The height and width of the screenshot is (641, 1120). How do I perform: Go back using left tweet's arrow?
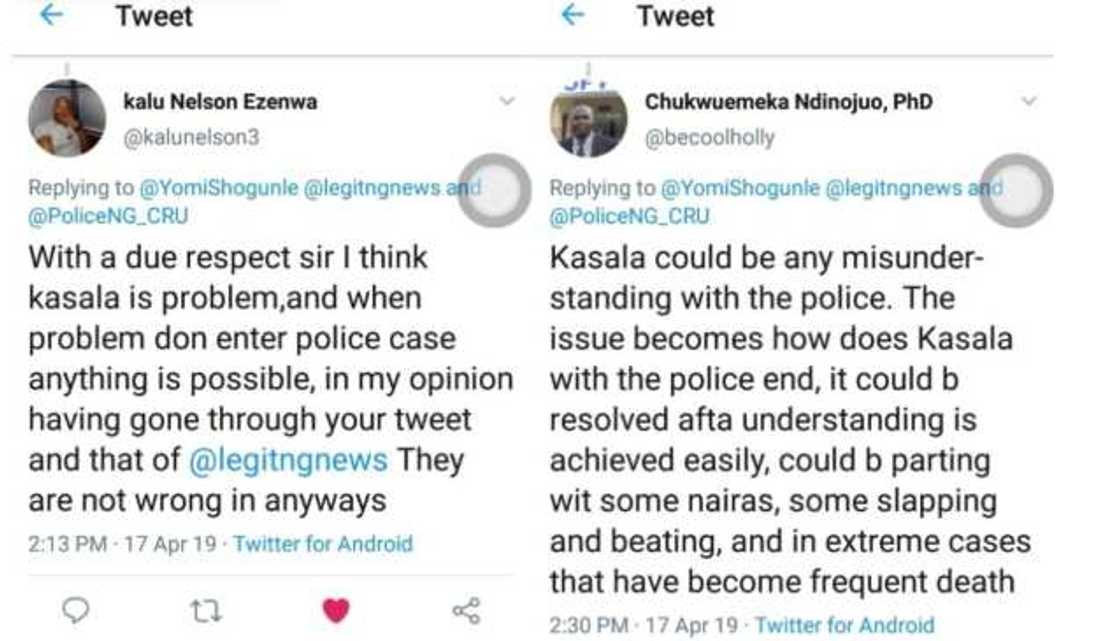pos(51,16)
